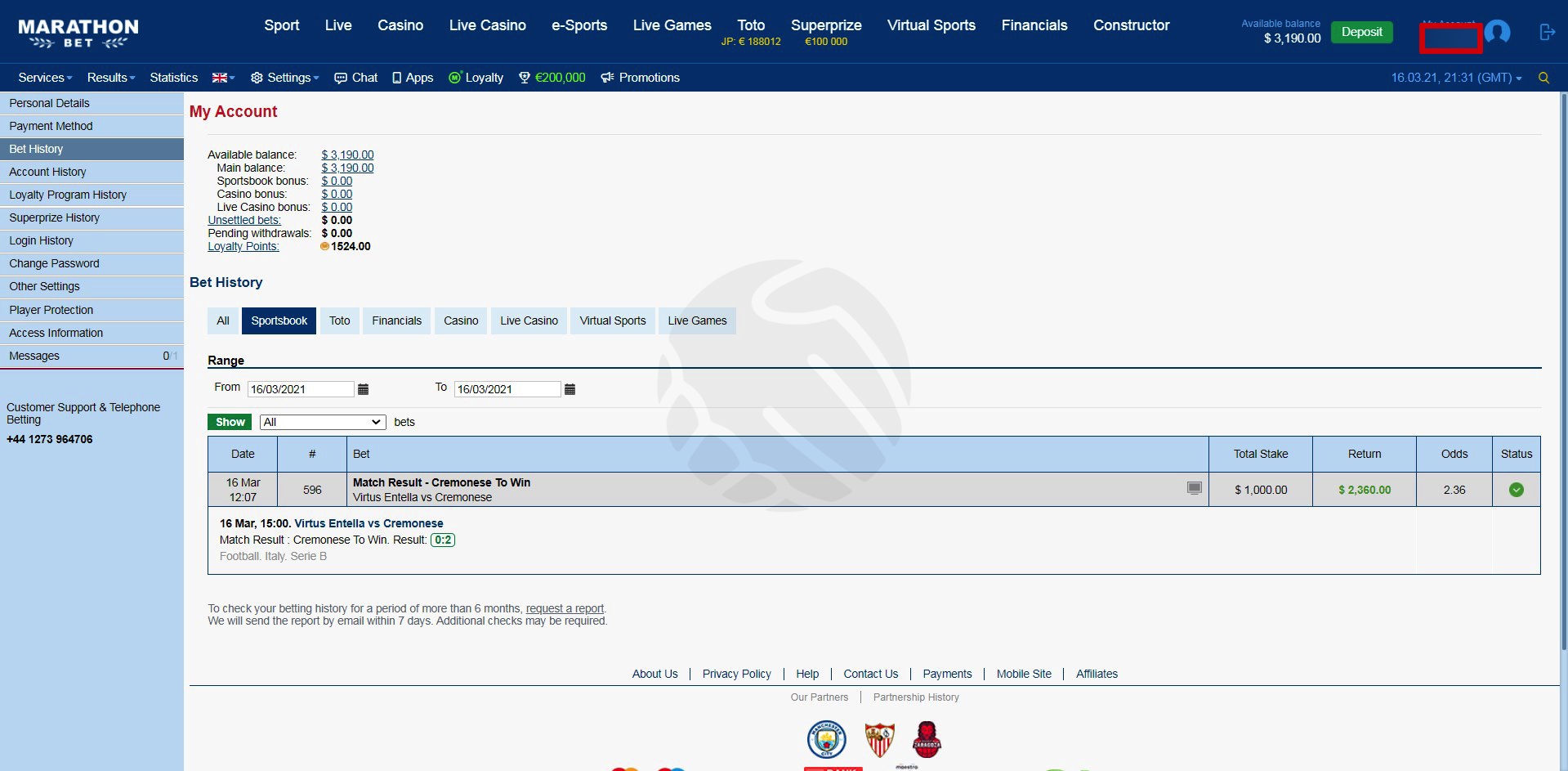Expand the Results dropdown menu

111,78
